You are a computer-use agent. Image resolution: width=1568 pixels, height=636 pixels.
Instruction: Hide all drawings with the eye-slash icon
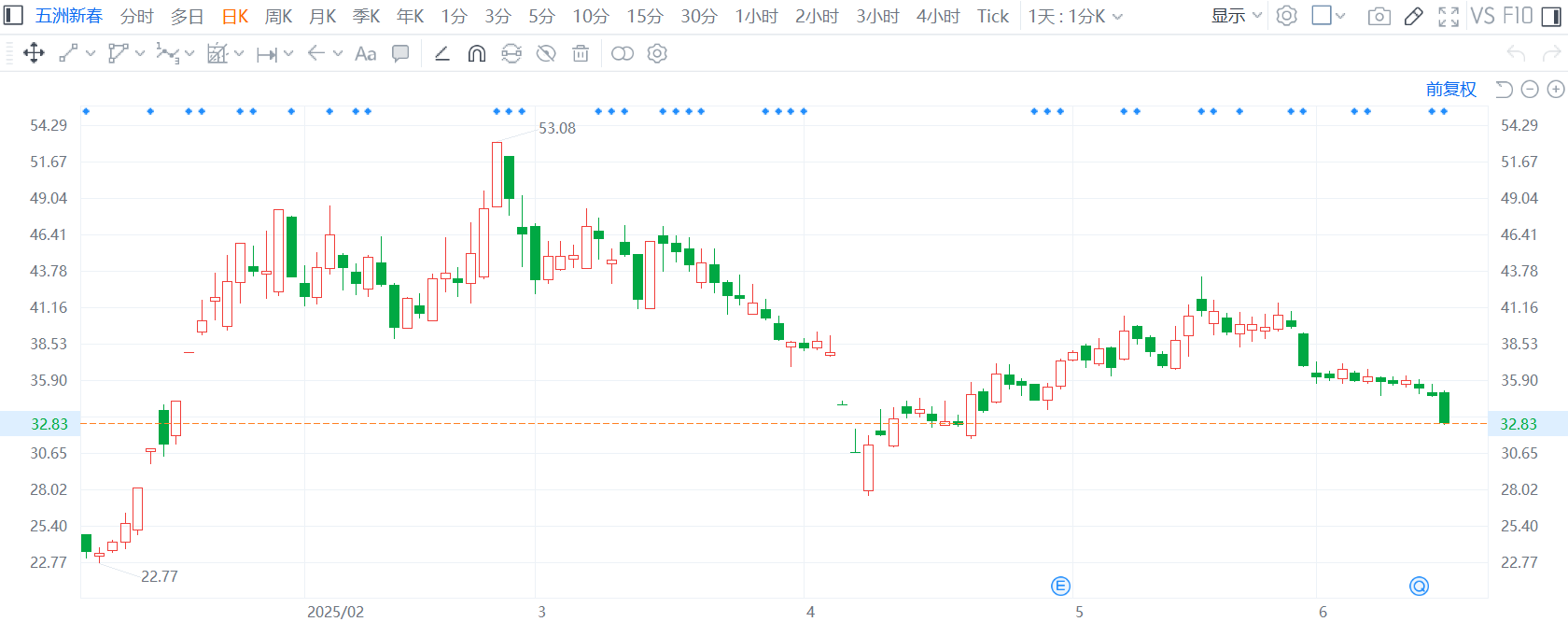coord(546,53)
